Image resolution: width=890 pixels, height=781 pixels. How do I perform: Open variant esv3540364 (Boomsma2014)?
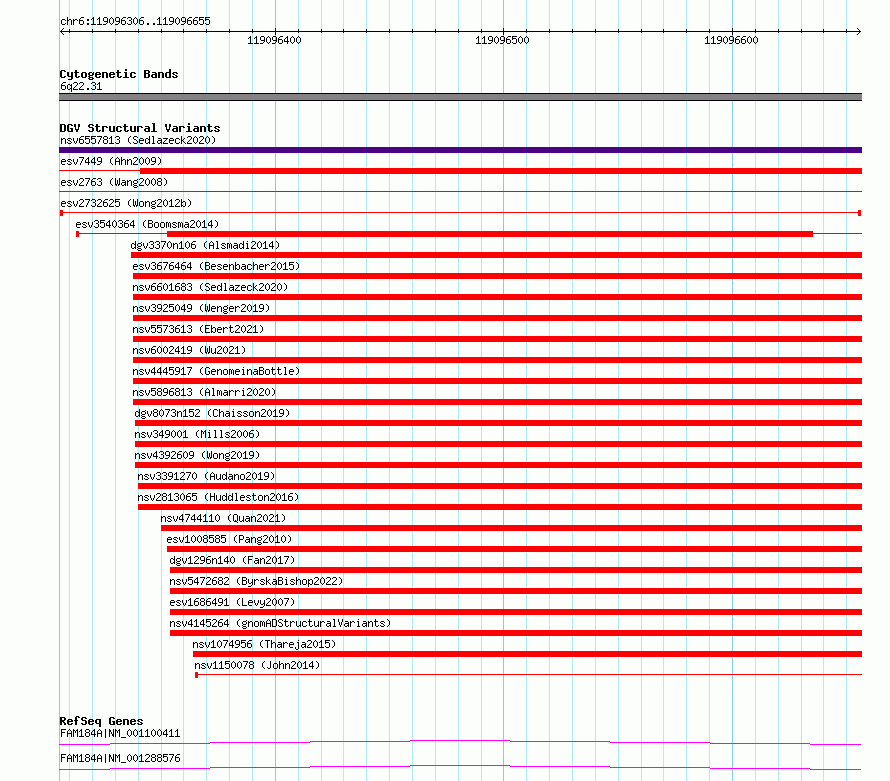147,224
